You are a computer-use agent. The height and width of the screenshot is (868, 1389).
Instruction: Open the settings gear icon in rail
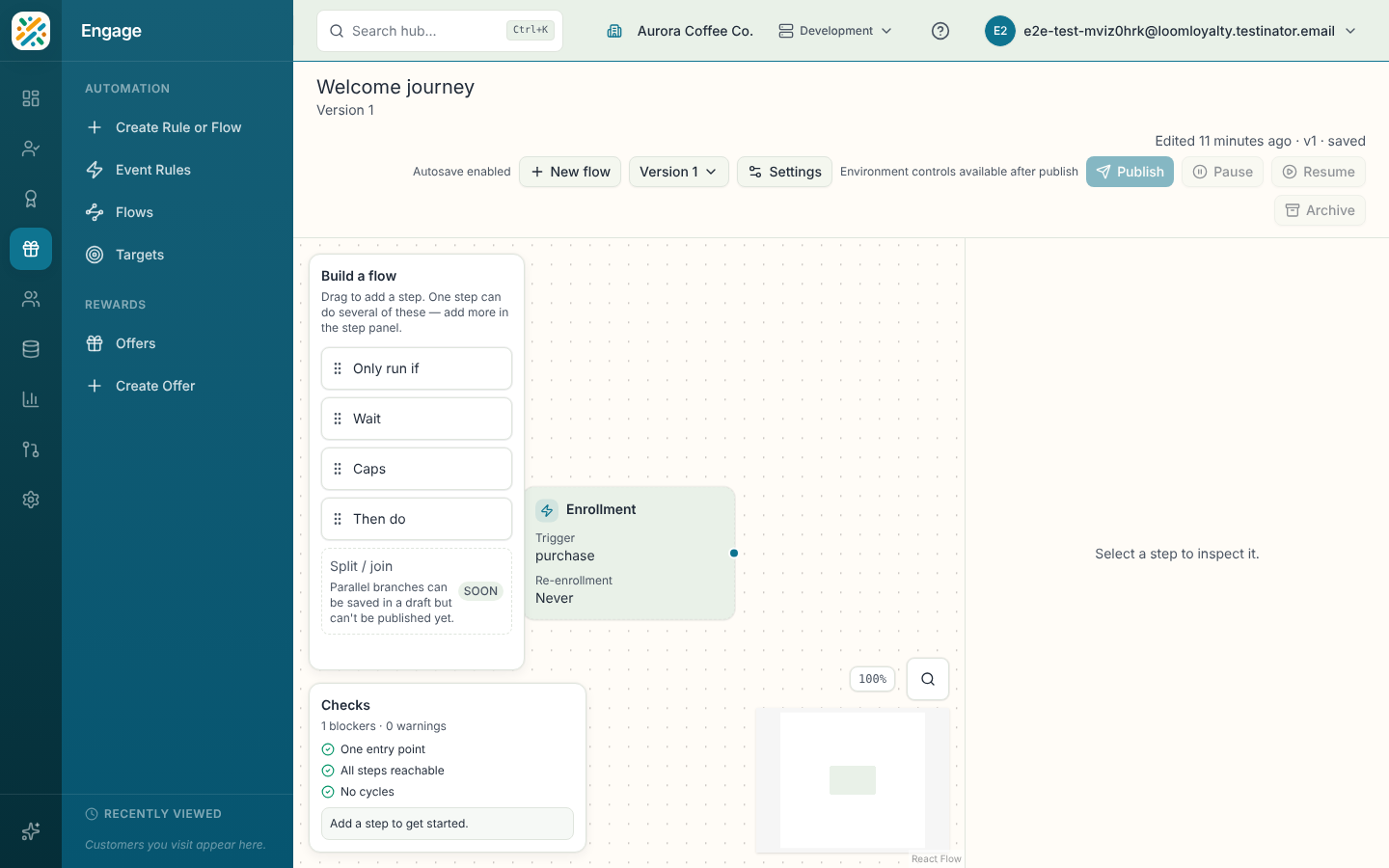pyautogui.click(x=31, y=500)
